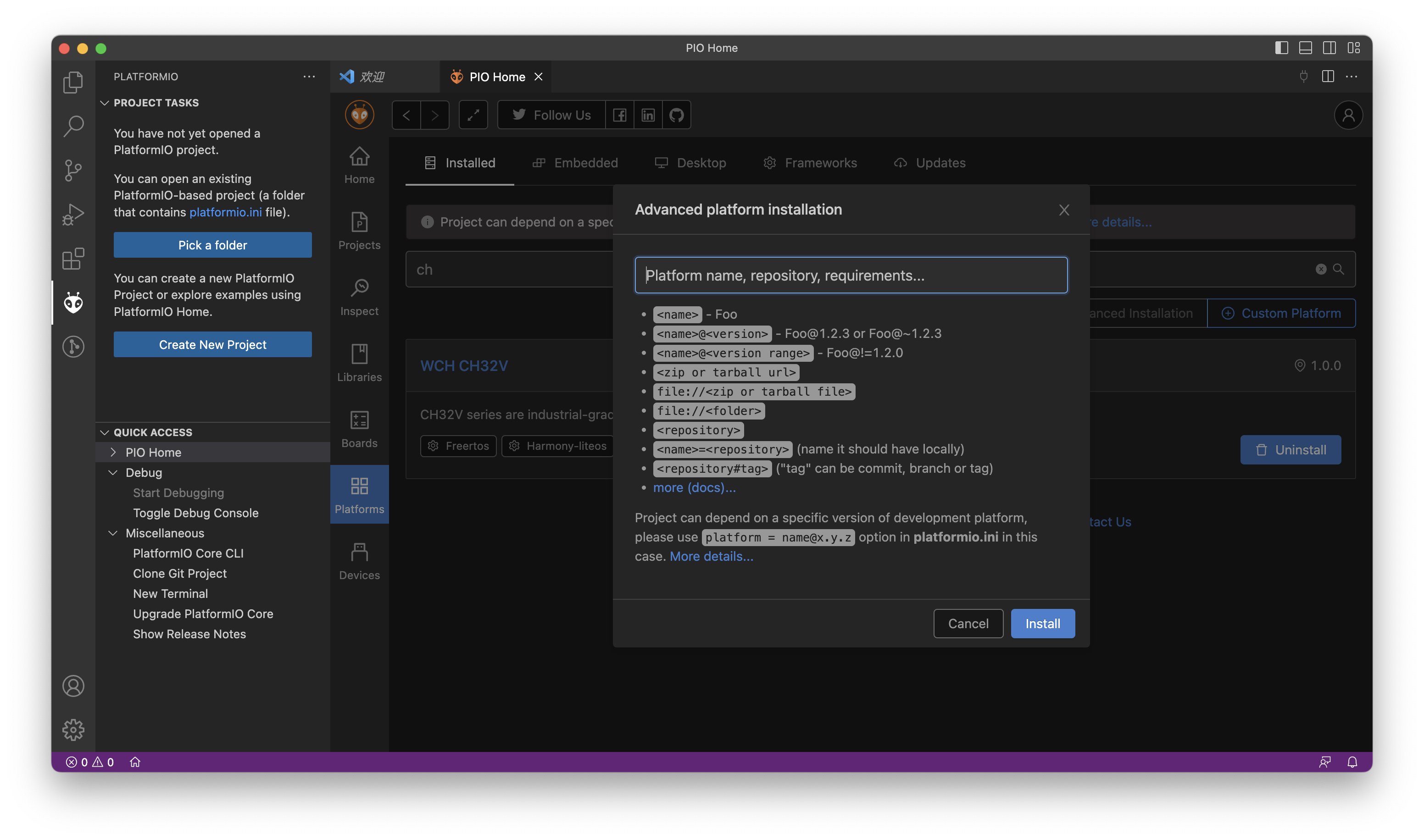Open the Manage settings gear
The height and width of the screenshot is (840, 1424).
(x=73, y=729)
